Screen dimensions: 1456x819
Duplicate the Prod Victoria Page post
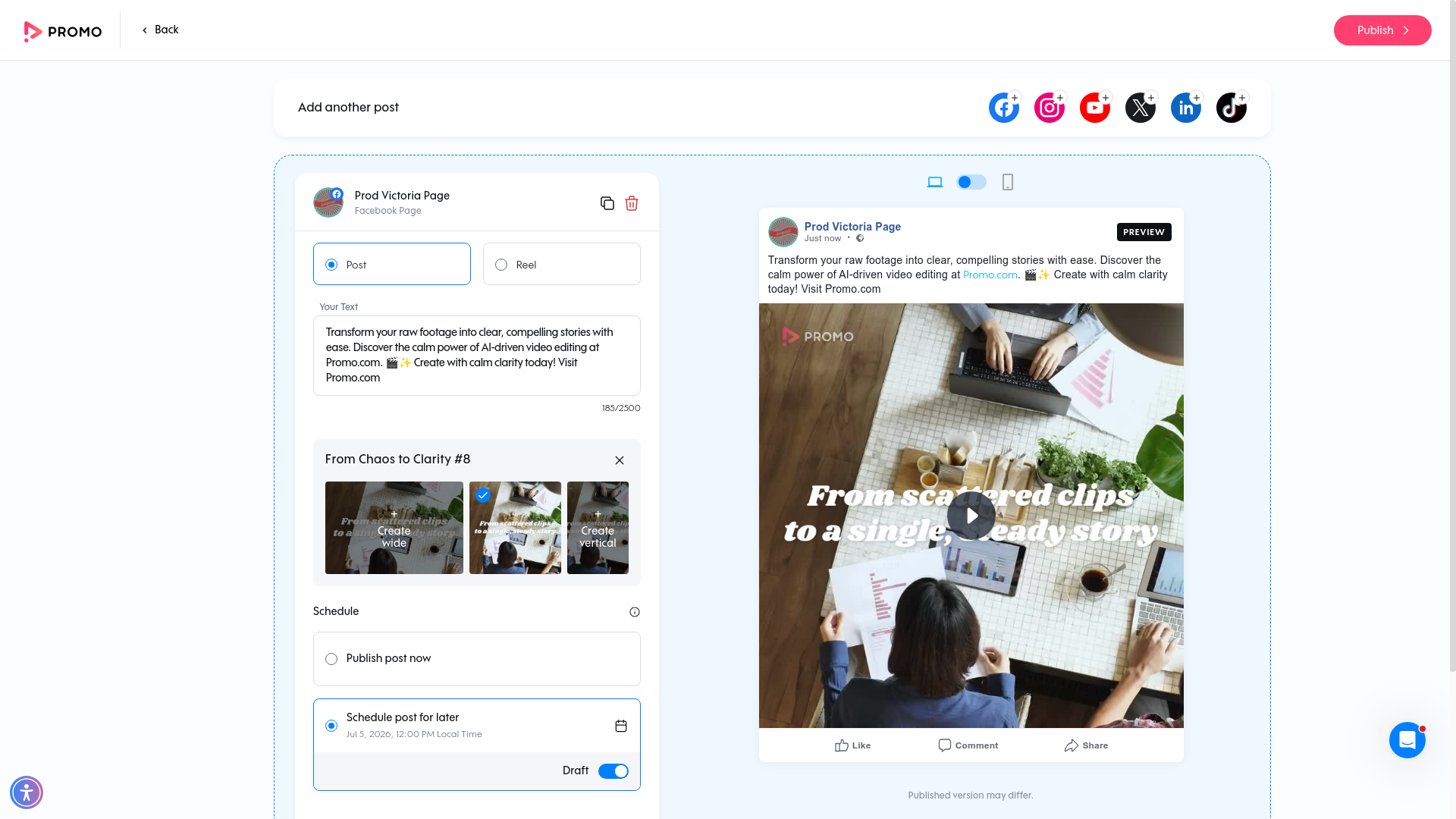tap(607, 203)
